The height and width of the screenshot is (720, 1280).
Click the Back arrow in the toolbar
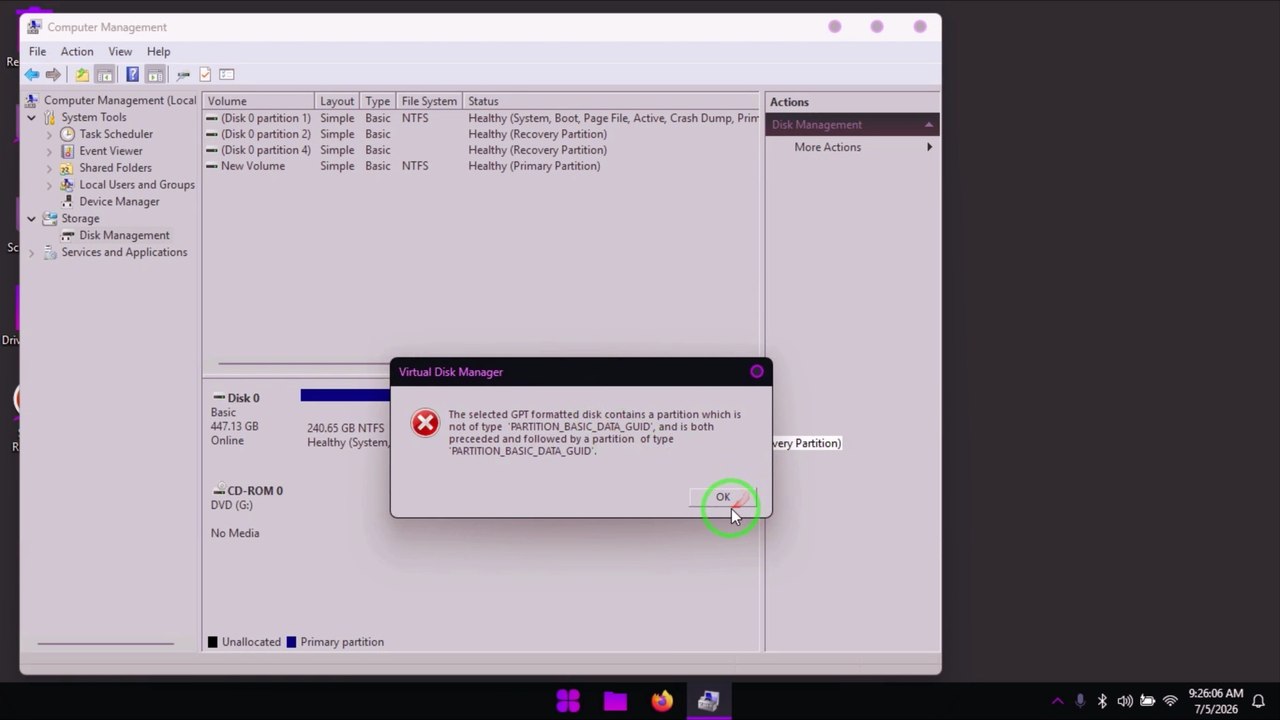tap(32, 74)
